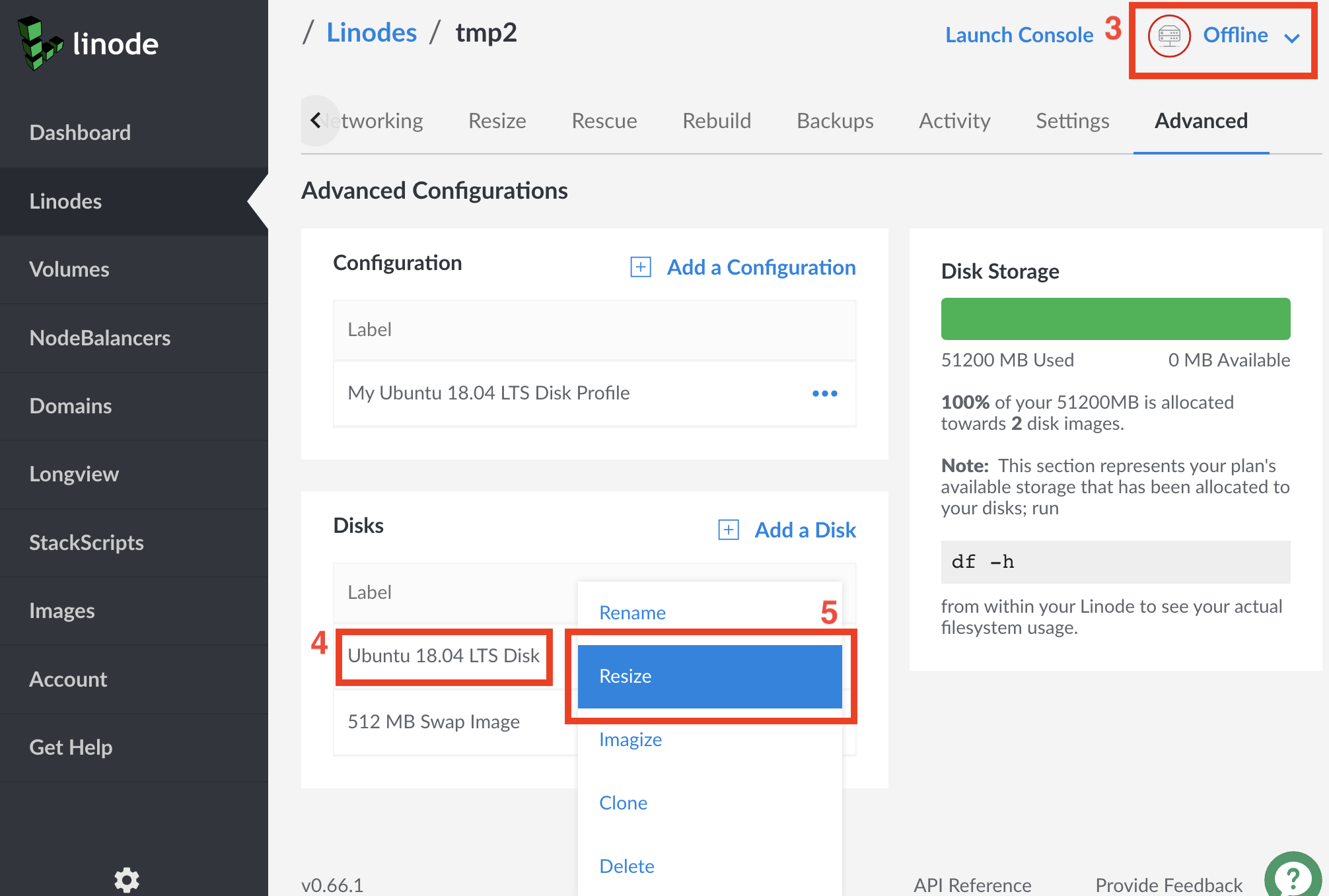Expand the Offline power dropdown
Image resolution: width=1329 pixels, height=896 pixels.
coord(1292,38)
